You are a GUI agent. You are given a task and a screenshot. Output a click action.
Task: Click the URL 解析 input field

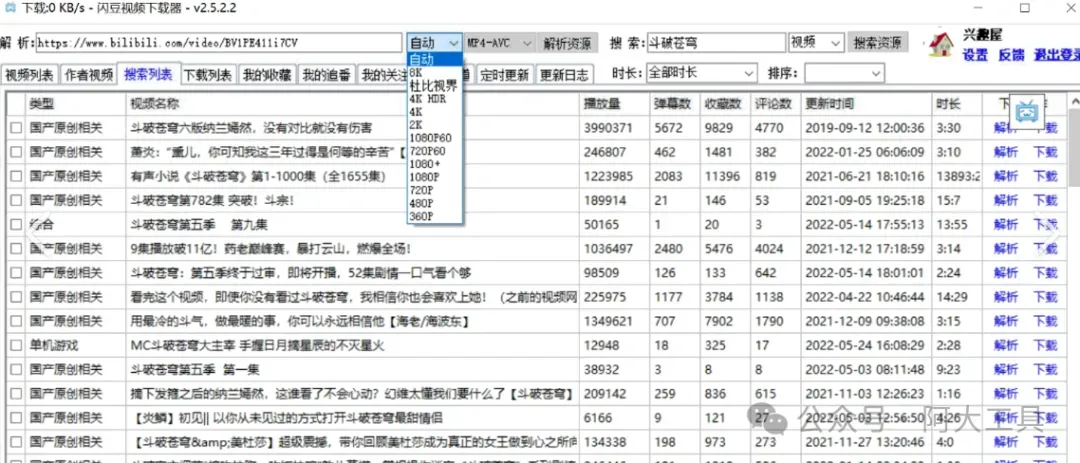219,43
